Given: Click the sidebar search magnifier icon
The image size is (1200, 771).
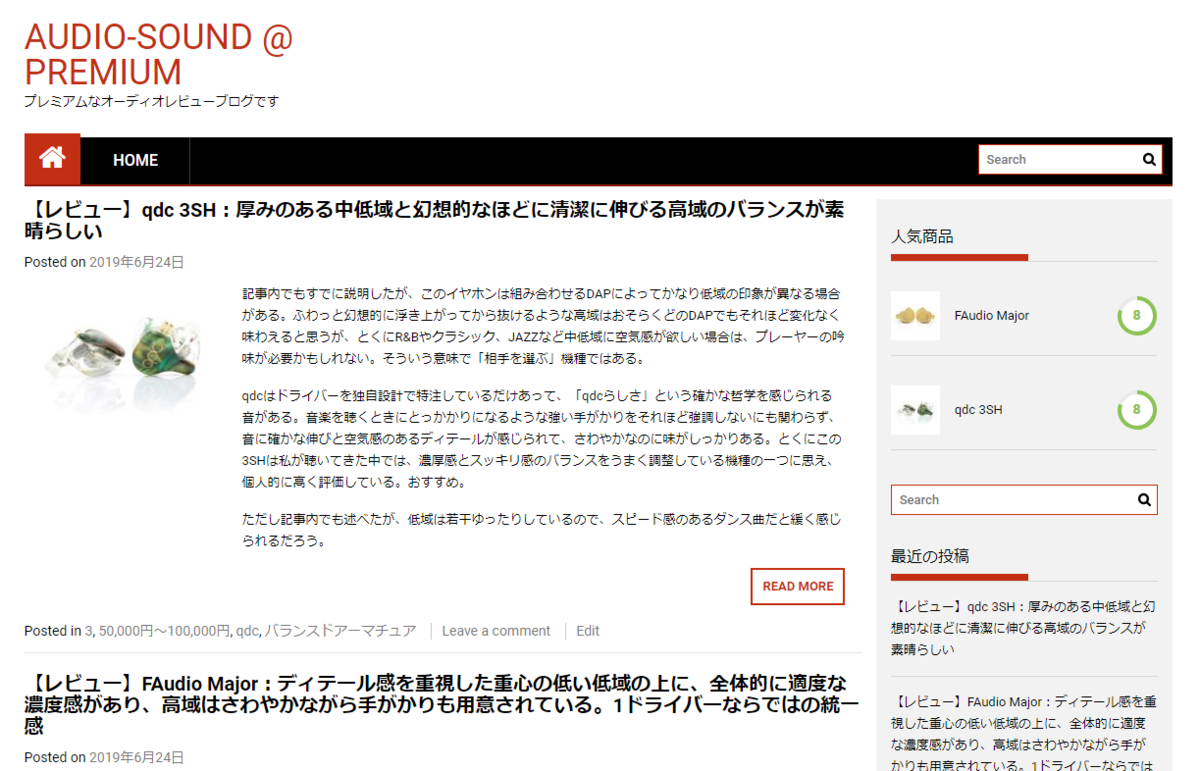Looking at the screenshot, I should [1144, 500].
